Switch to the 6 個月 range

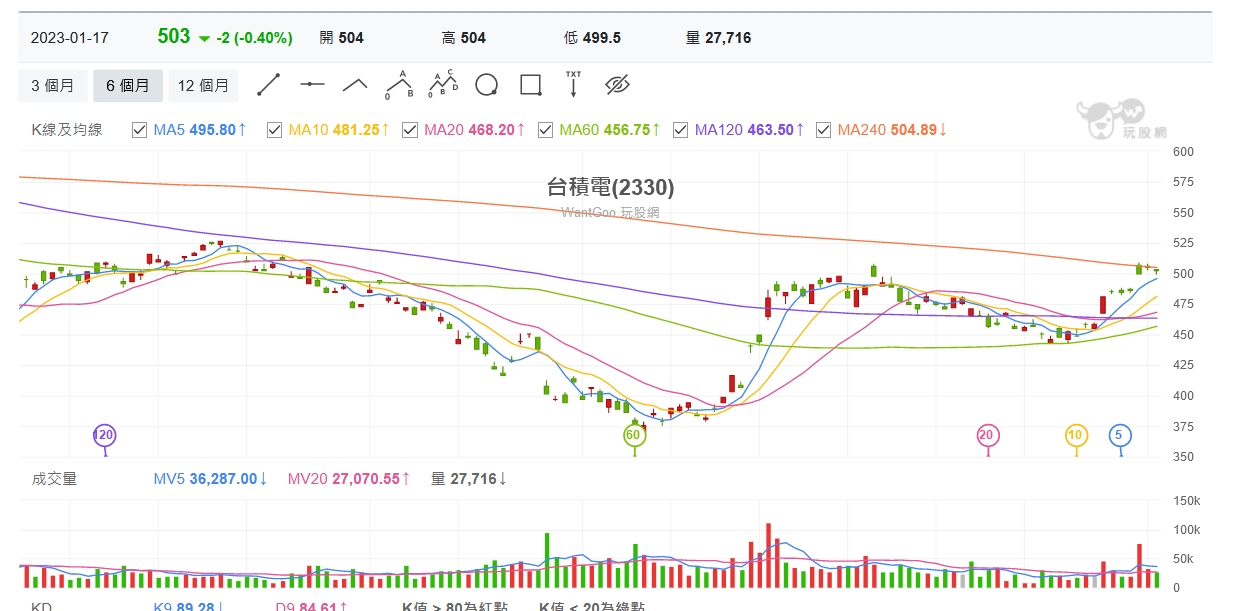click(128, 86)
